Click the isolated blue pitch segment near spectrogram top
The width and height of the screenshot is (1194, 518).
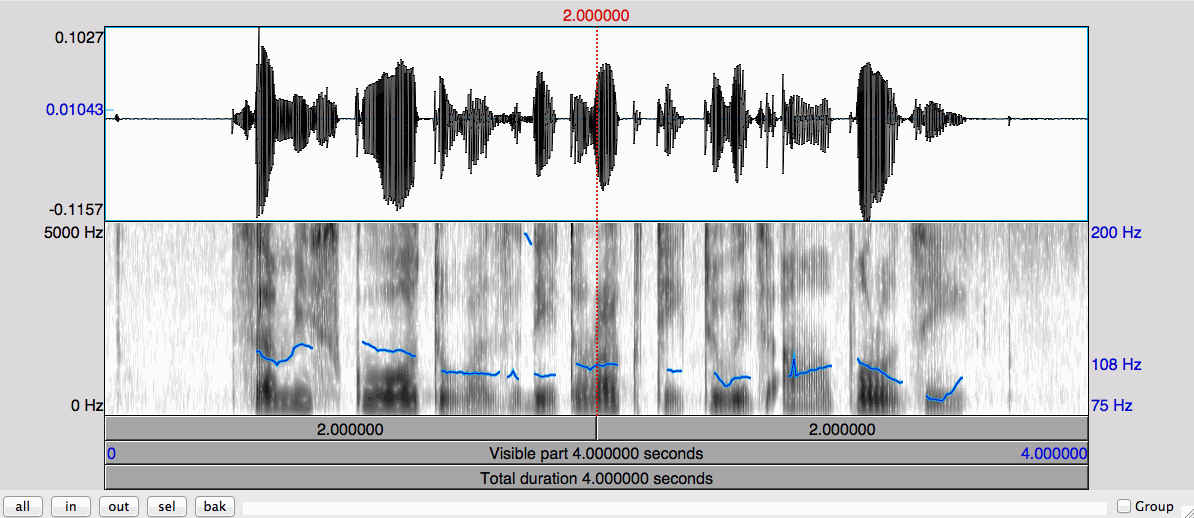[527, 238]
